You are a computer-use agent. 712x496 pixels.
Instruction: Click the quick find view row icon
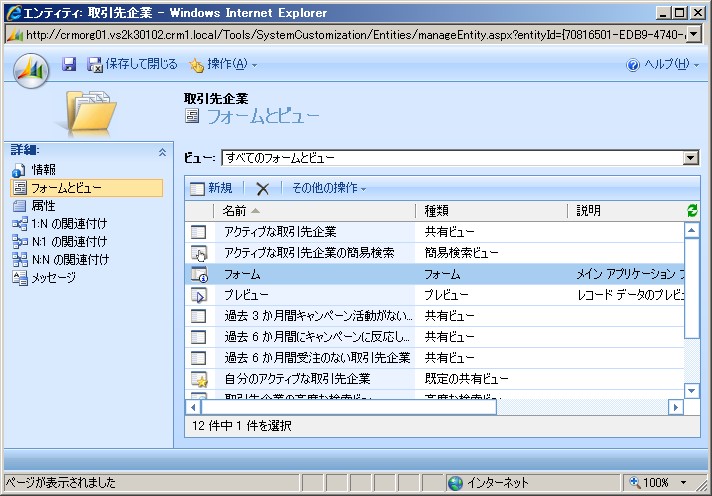(199, 253)
